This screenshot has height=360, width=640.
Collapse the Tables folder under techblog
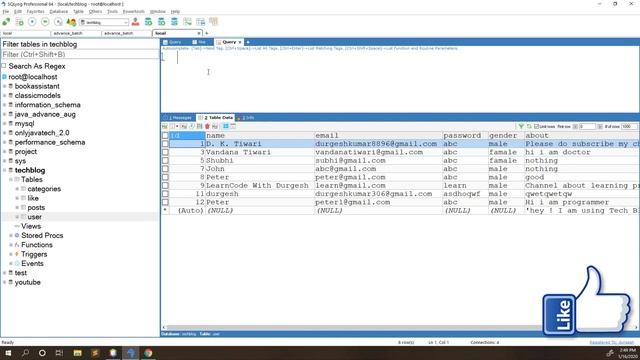point(11,180)
